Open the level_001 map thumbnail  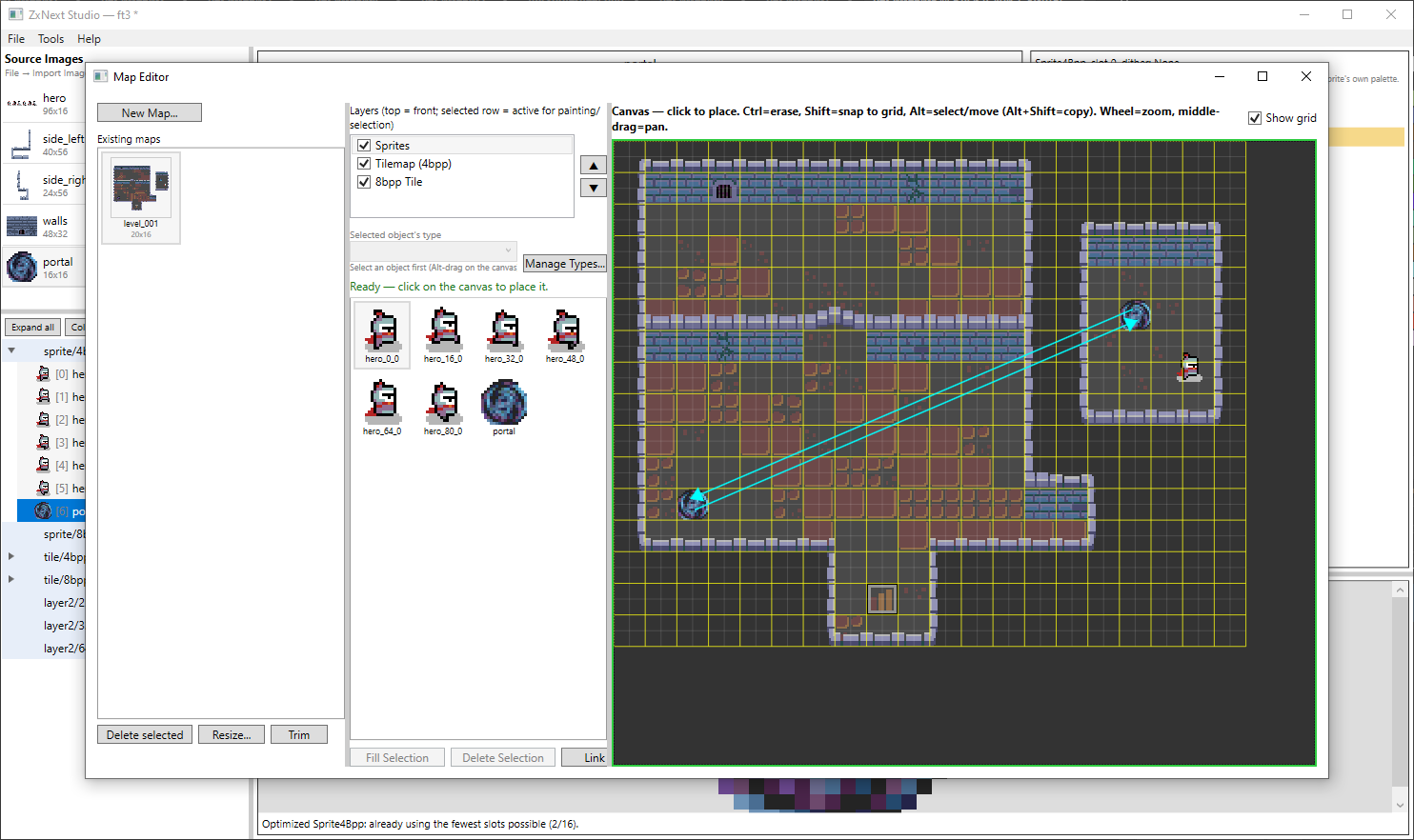[x=141, y=197]
